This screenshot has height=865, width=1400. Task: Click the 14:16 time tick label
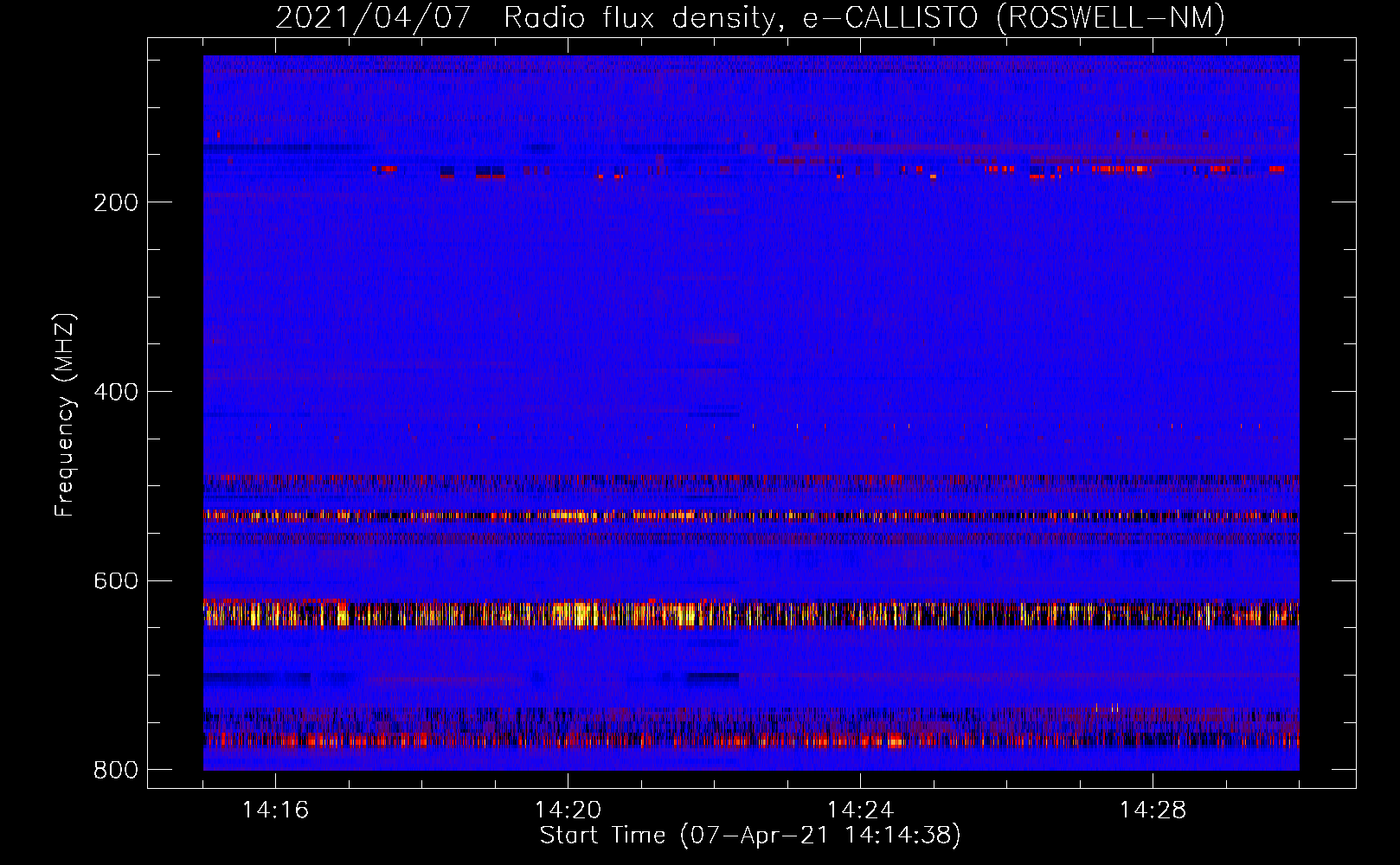point(275,811)
